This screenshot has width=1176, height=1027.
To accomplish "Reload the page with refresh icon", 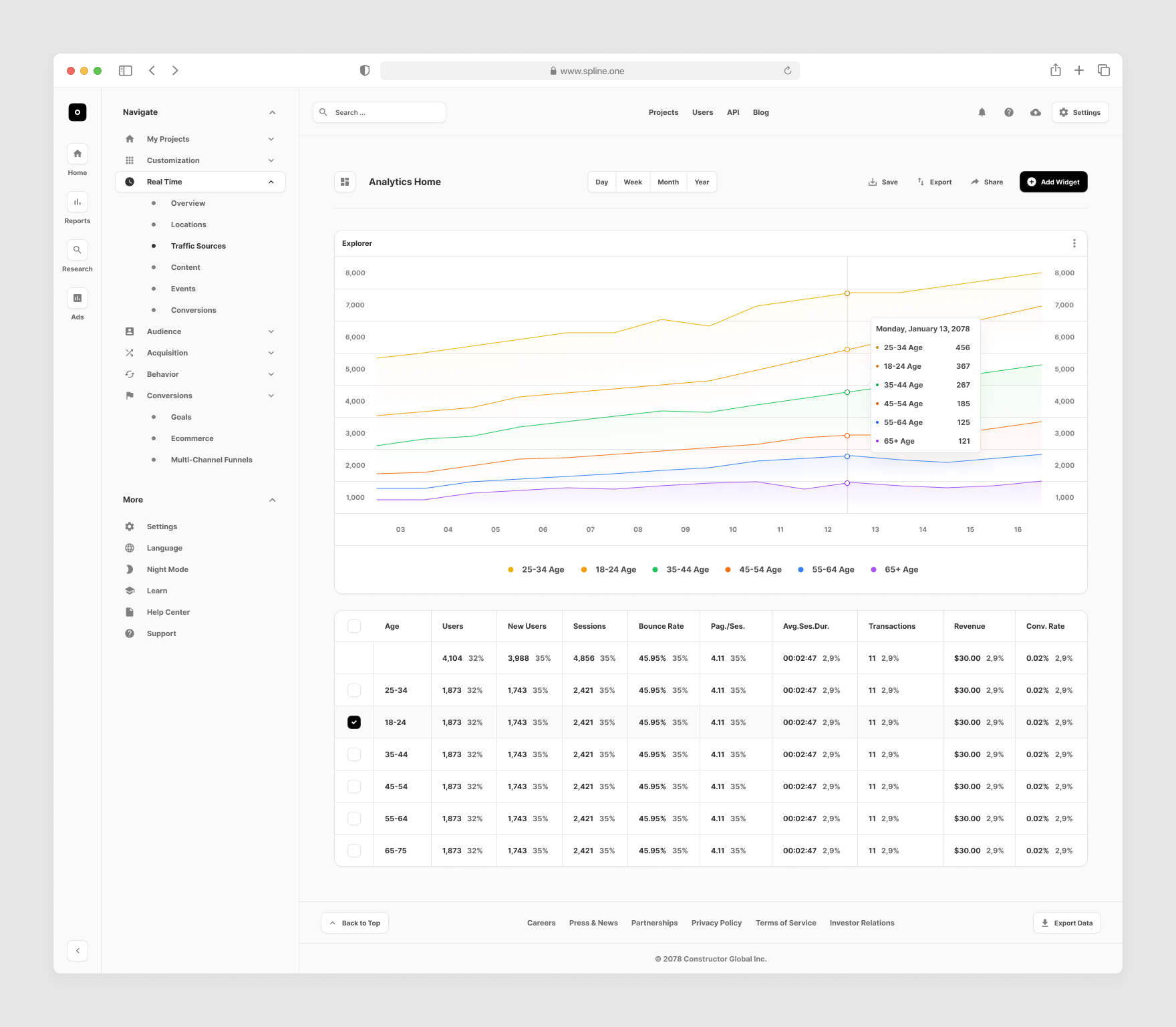I will point(788,71).
